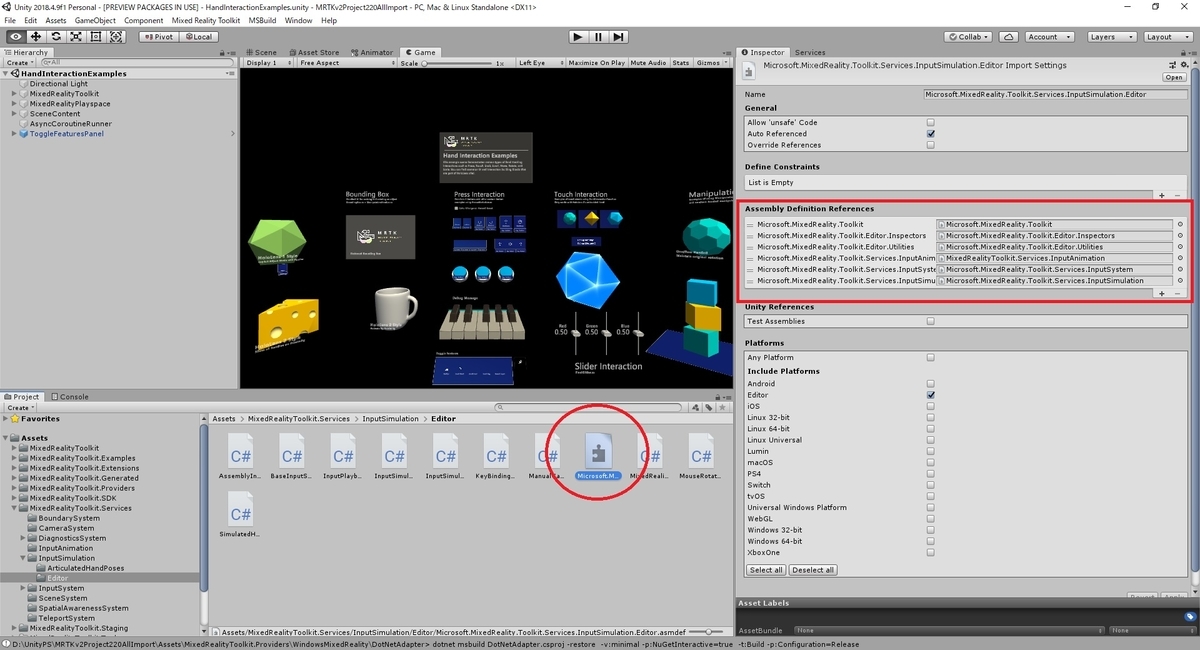Image resolution: width=1200 pixels, height=650 pixels.
Task: Select the AssemblyIn... script file
Action: tap(240, 458)
